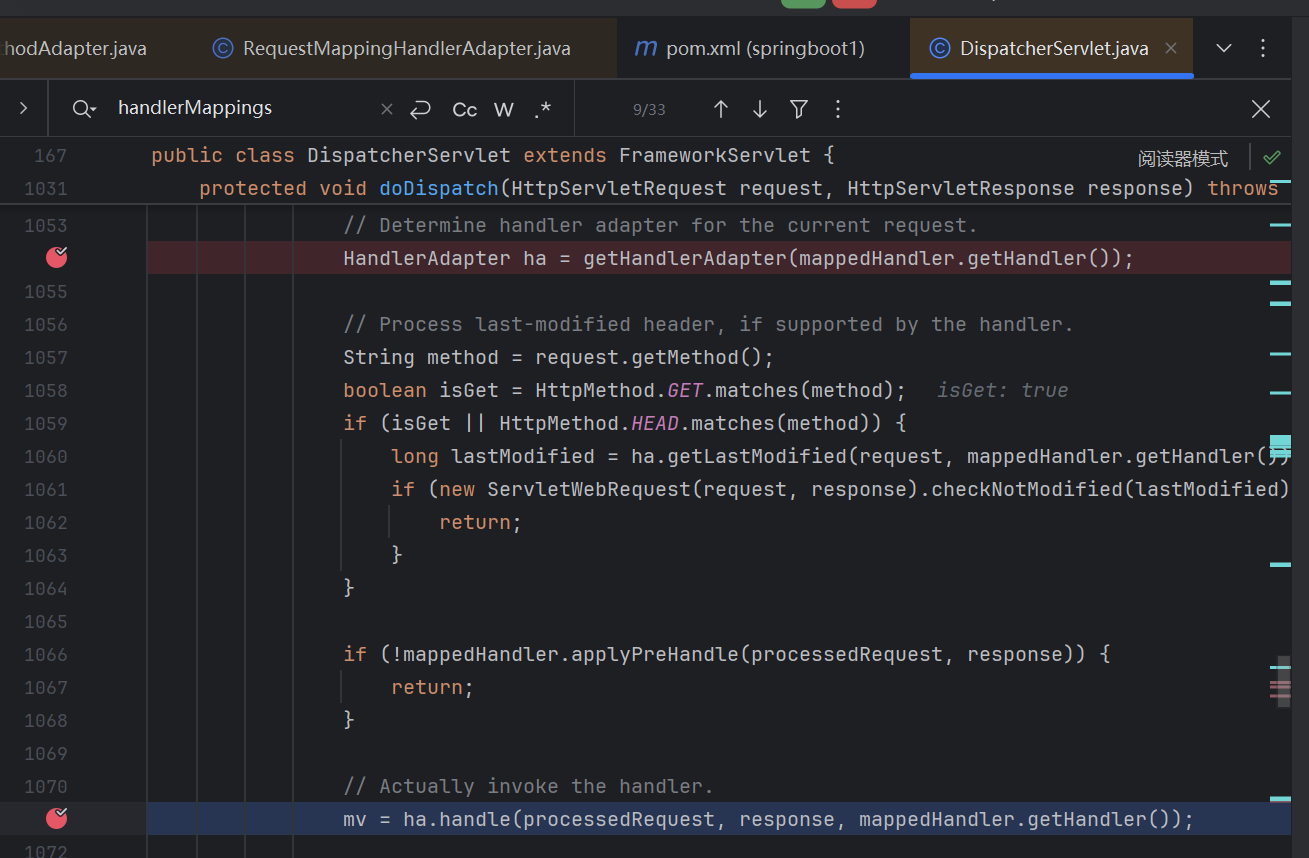The width and height of the screenshot is (1309, 858).
Task: Remove breakpoint at ha.handle line
Action: [x=57, y=818]
